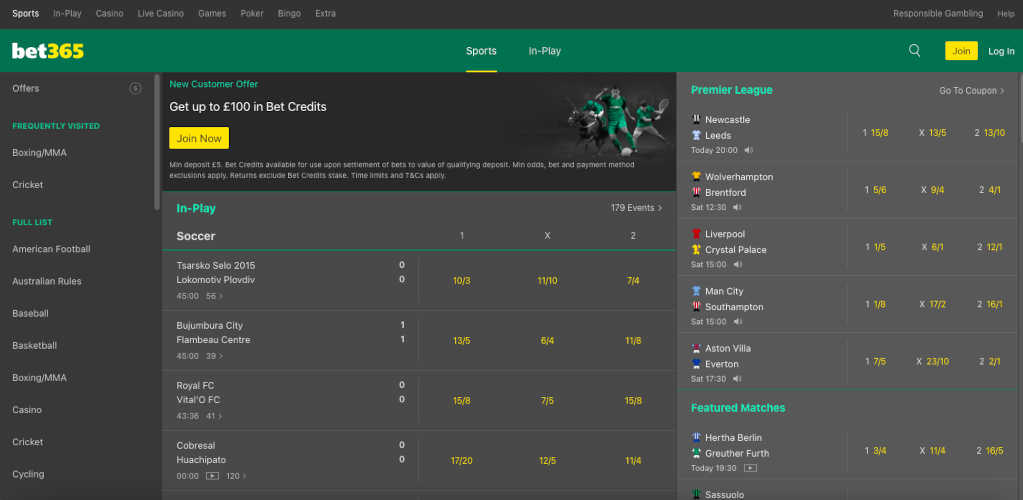This screenshot has width=1023, height=500.
Task: Open Live Casino in top menu
Action: [x=160, y=13]
